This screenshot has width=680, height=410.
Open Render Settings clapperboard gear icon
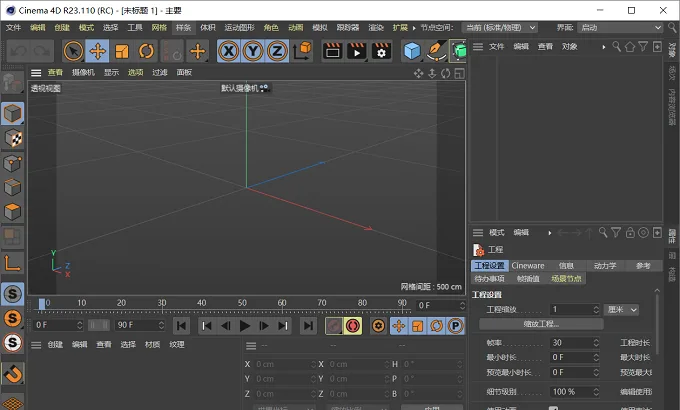pos(381,51)
